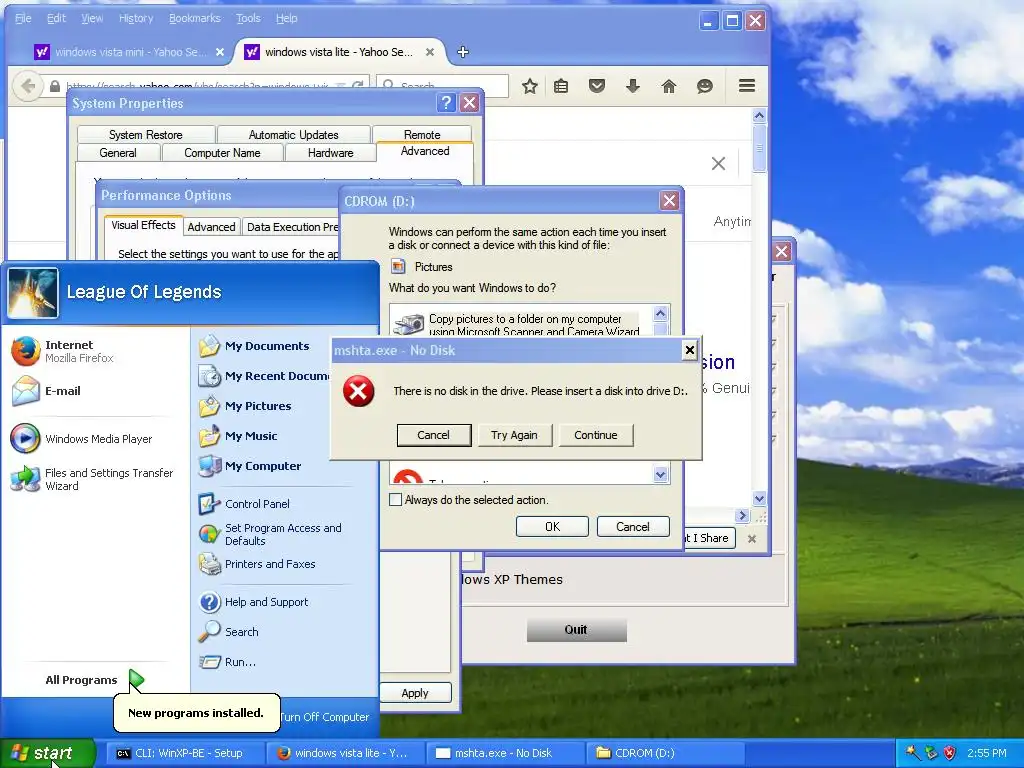Go to Firefox home page icon
Viewport: 1024px width, 768px height.
click(x=669, y=86)
